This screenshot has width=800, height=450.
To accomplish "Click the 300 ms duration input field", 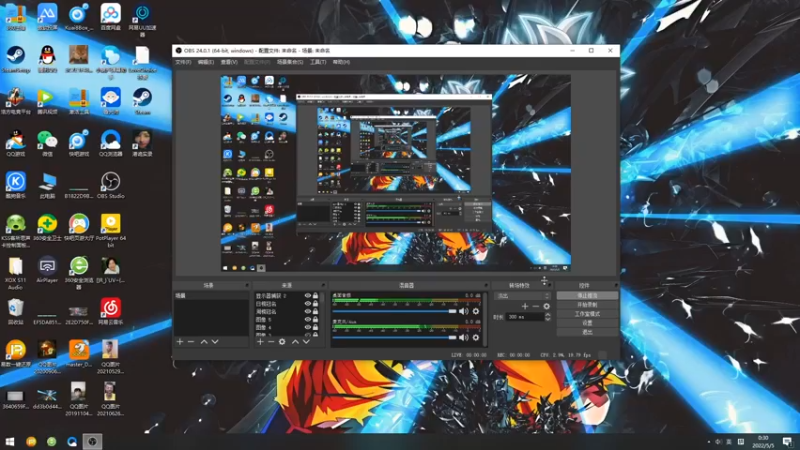I will (524, 317).
